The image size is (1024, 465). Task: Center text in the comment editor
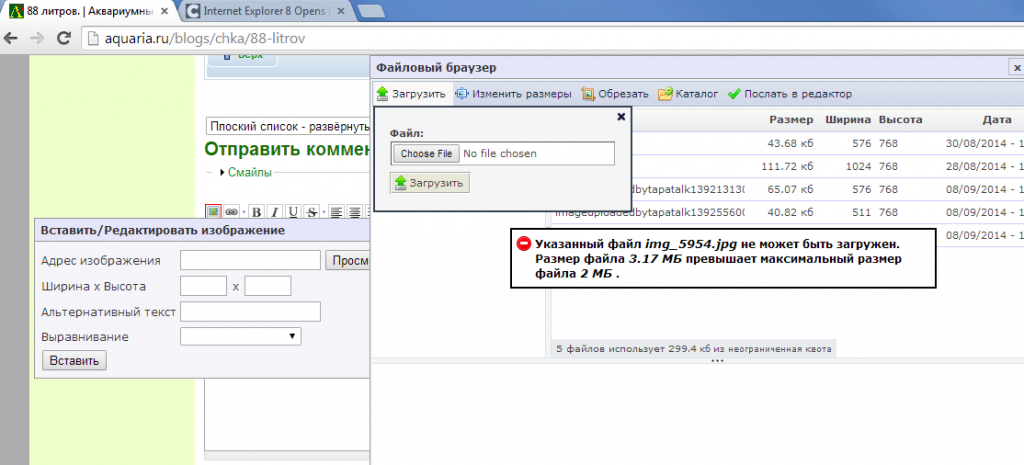pyautogui.click(x=355, y=212)
